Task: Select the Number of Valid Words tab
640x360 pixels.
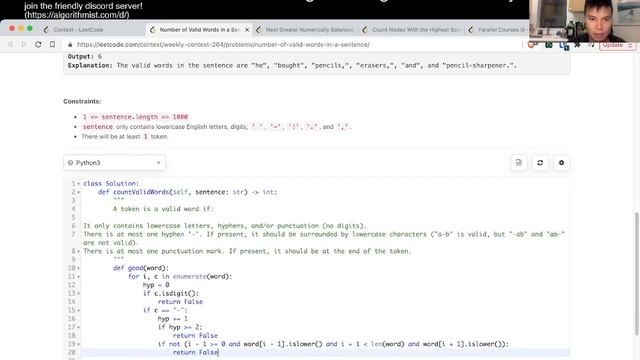Action: click(199, 30)
